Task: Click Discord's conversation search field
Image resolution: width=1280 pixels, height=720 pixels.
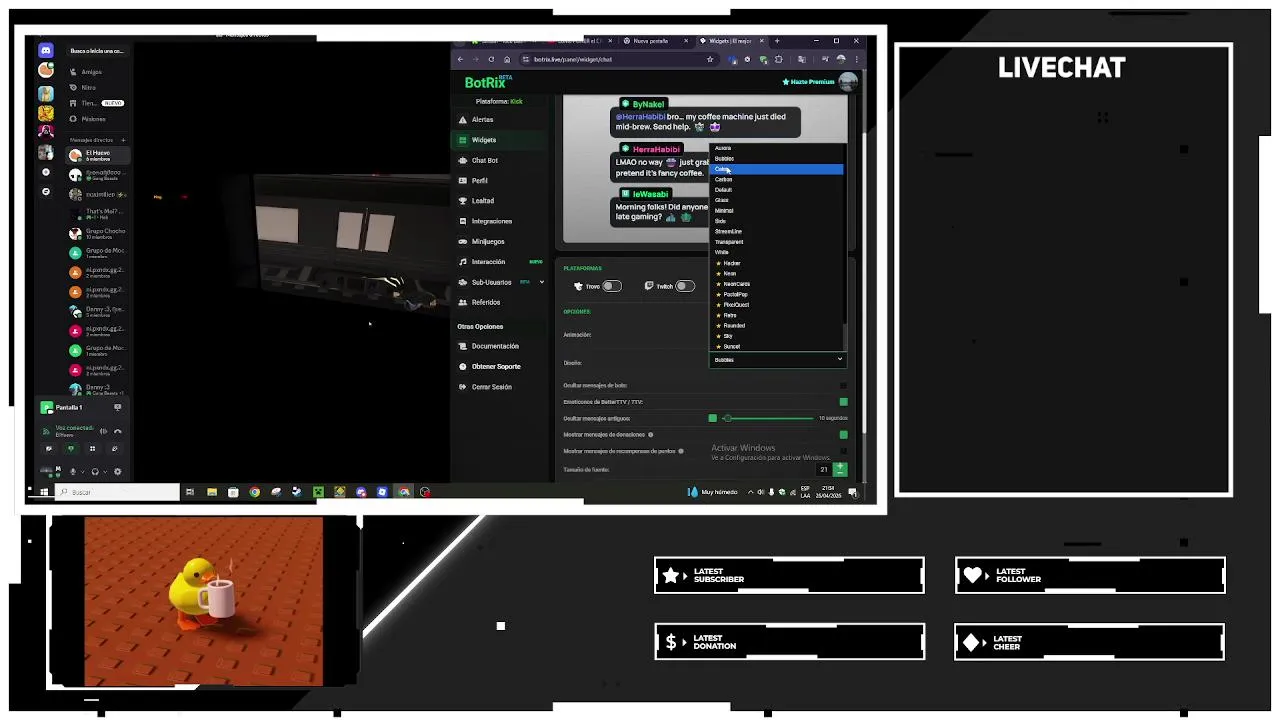Action: tap(97, 51)
